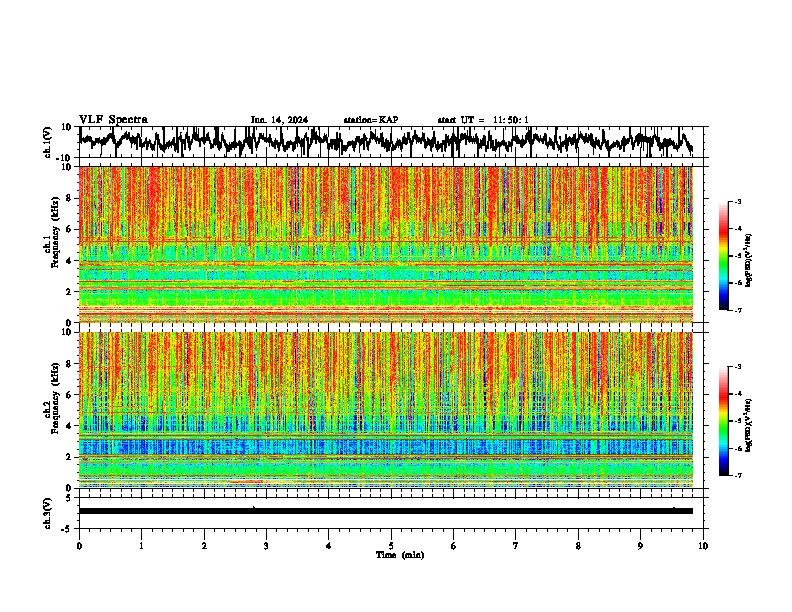Click the ch.1(V) waveform trace panel
Viewport: 792px width, 612px height.
tap(393, 142)
